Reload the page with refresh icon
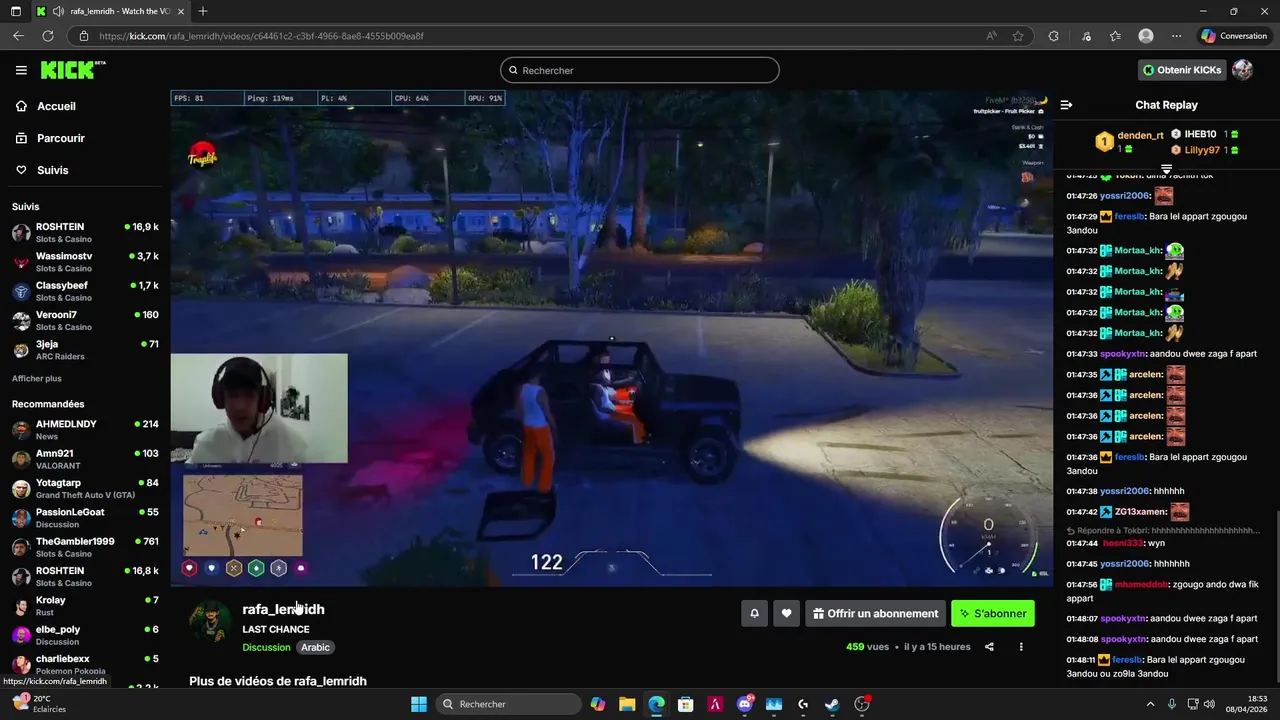Screen dimensions: 1280x720 coord(47,36)
